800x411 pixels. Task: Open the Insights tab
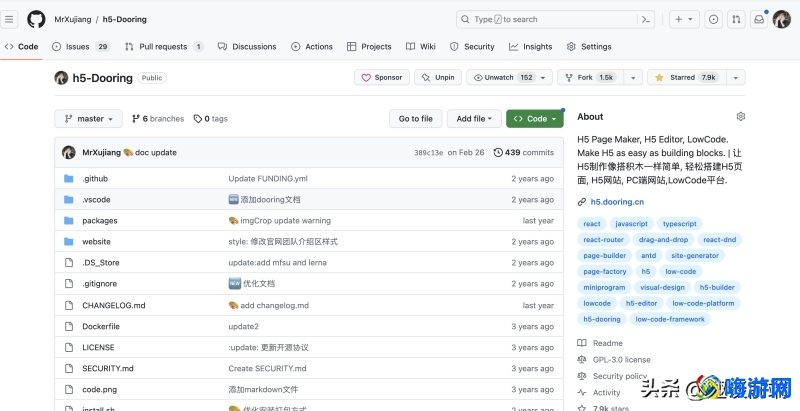point(531,46)
